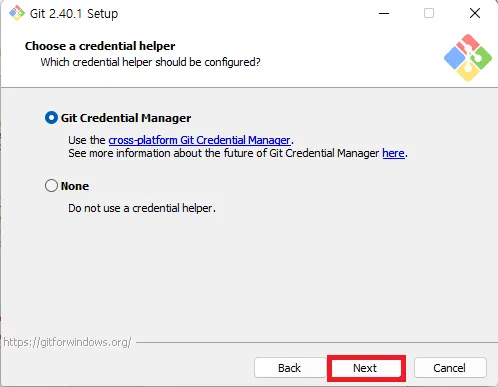Click the large Git logo in the header

tap(468, 58)
